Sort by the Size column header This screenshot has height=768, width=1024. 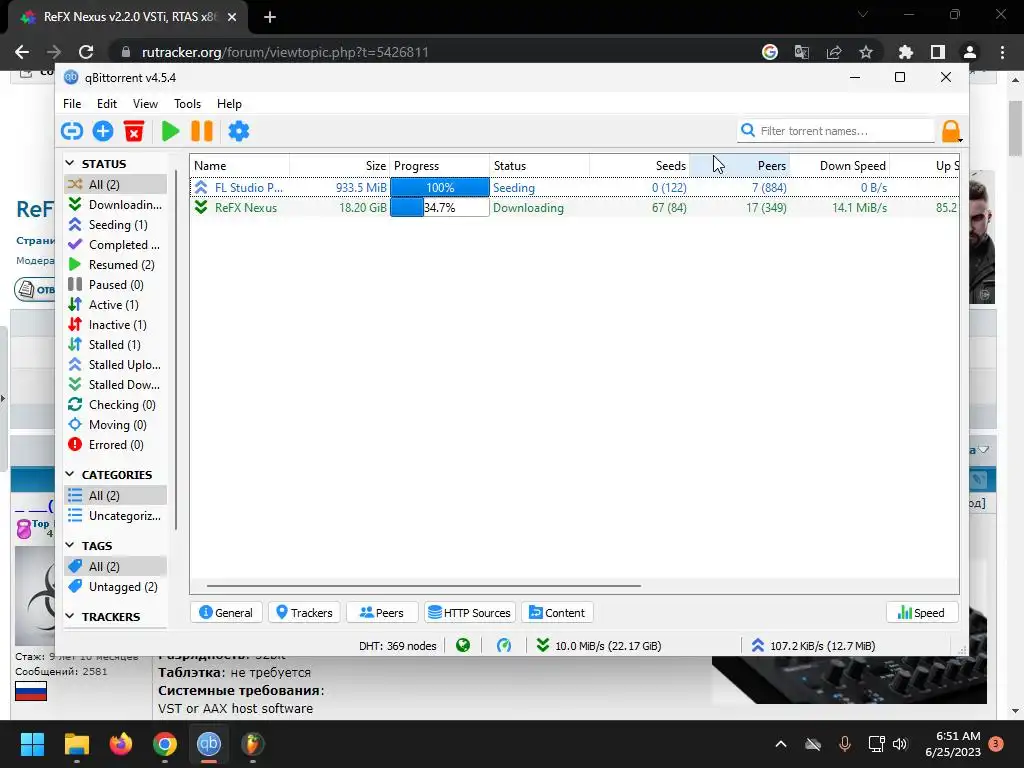pyautogui.click(x=340, y=166)
